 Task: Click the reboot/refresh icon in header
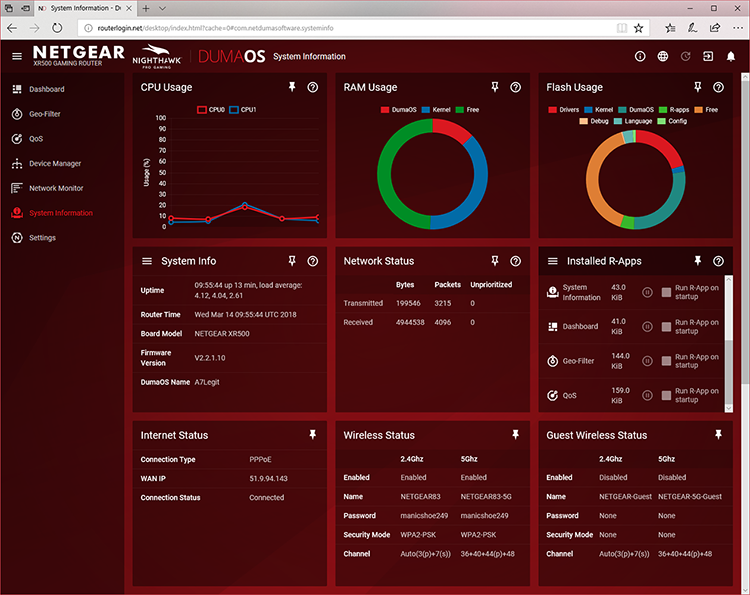point(685,56)
